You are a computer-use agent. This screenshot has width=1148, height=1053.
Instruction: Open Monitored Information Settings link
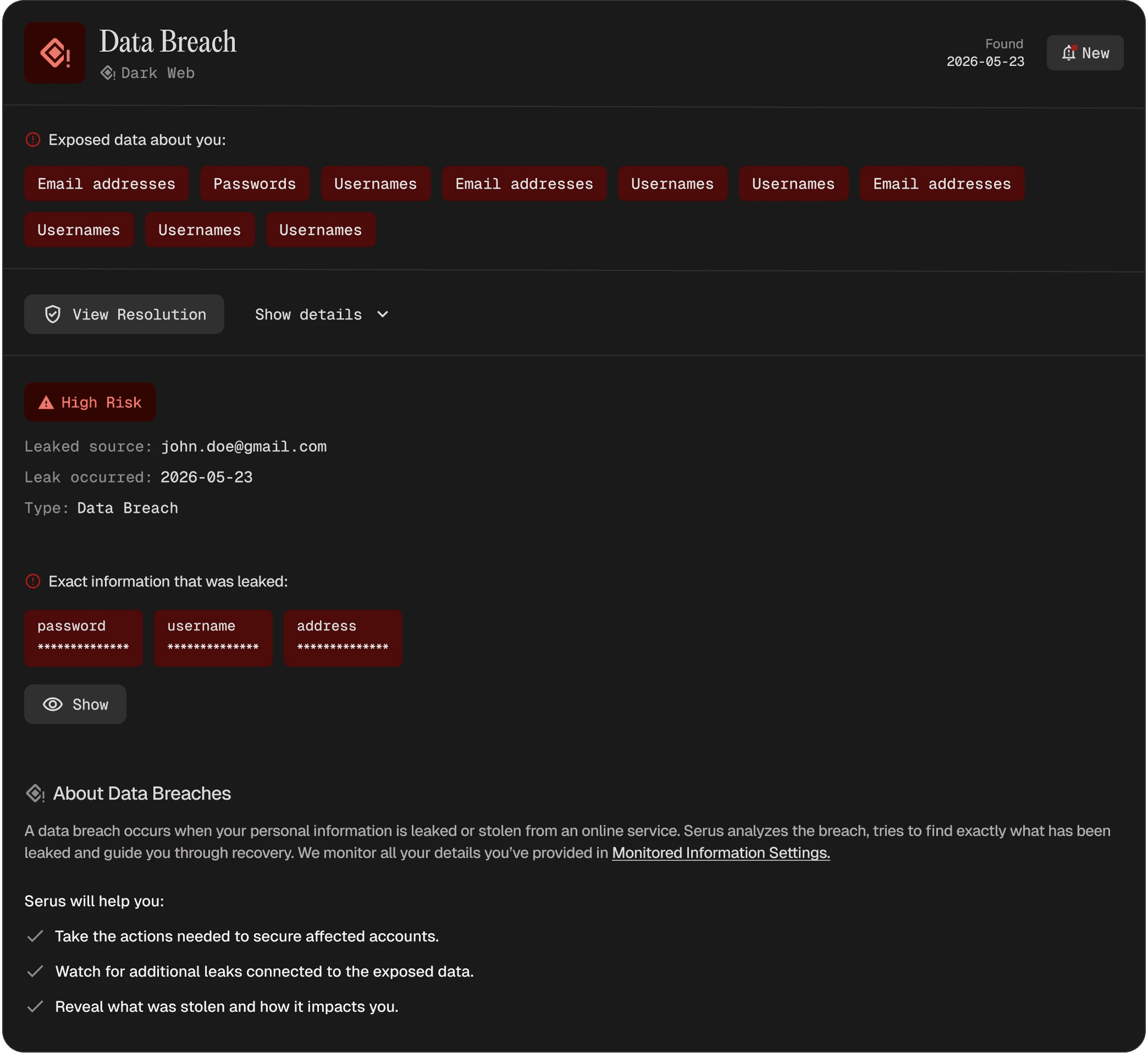tap(720, 853)
